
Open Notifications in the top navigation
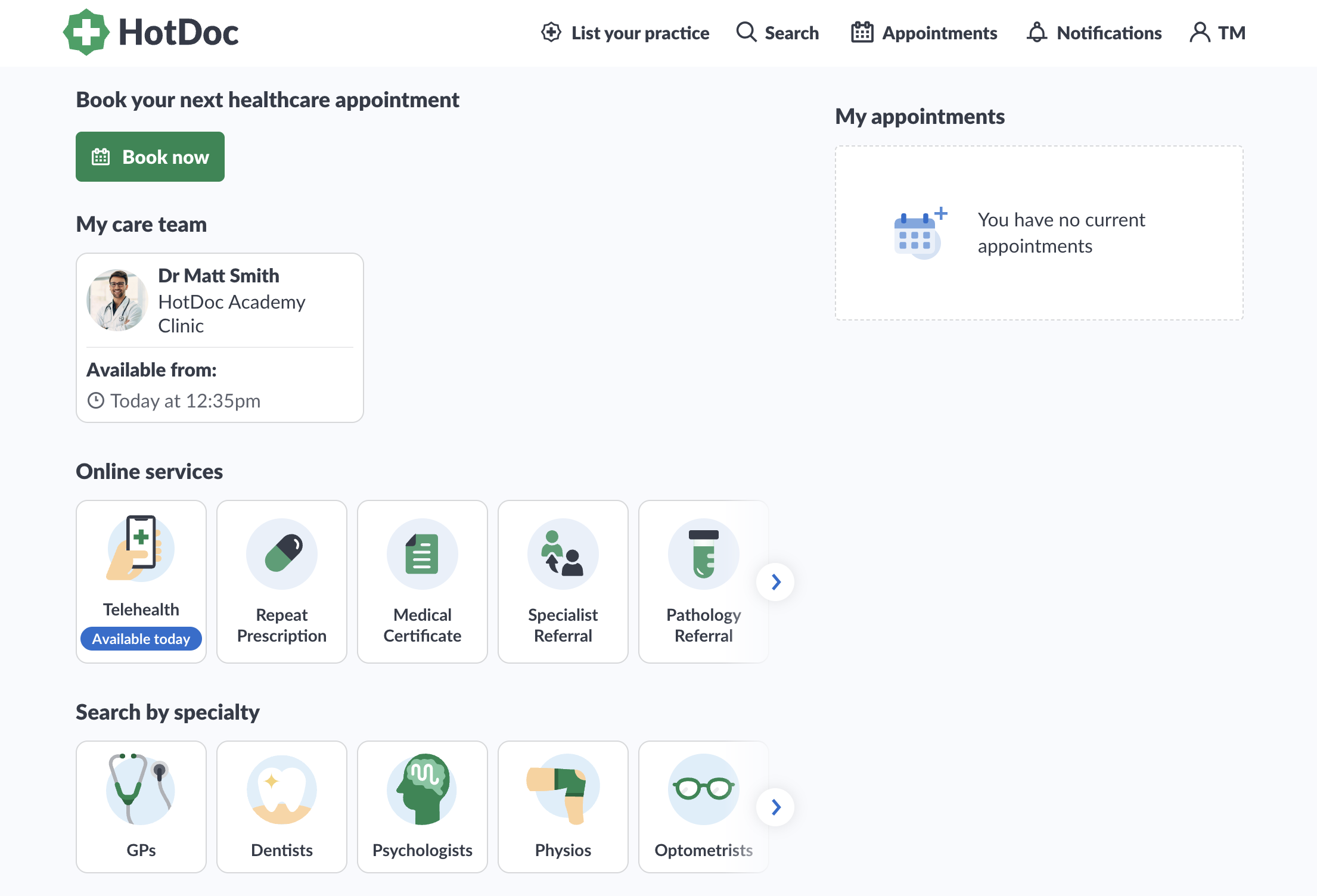[1094, 33]
